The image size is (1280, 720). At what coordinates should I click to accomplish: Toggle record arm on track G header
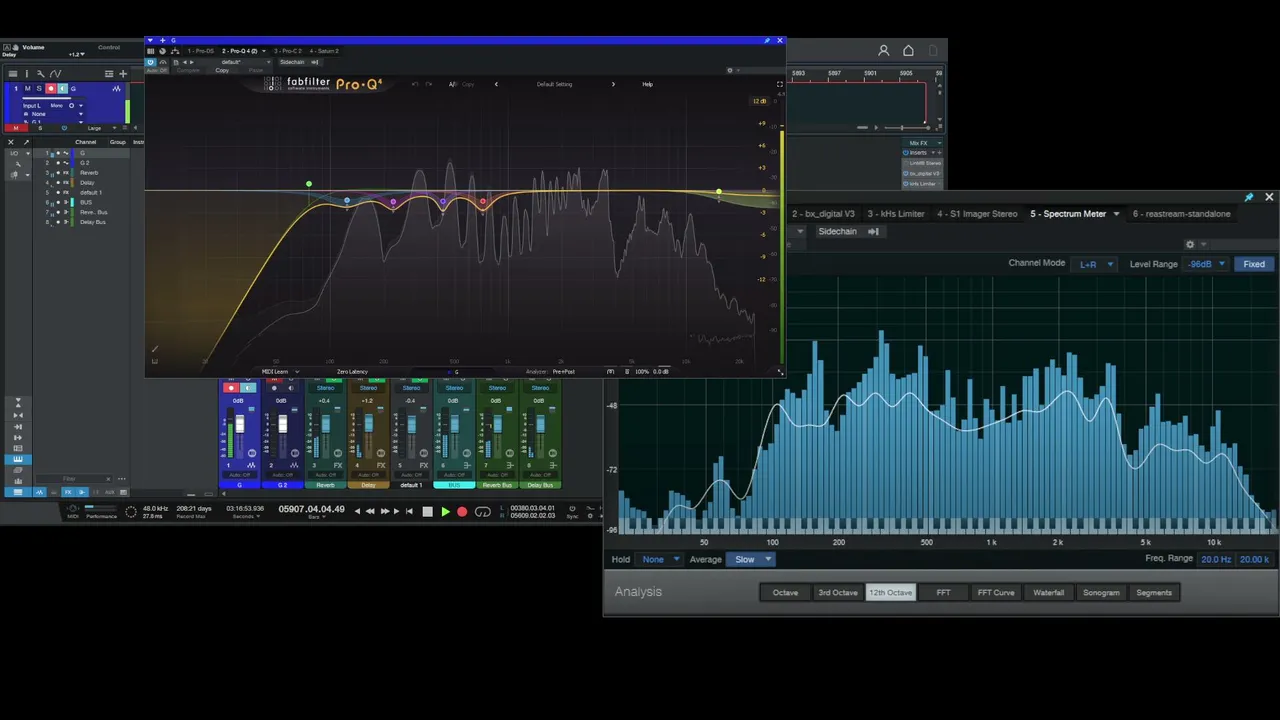[x=51, y=89]
